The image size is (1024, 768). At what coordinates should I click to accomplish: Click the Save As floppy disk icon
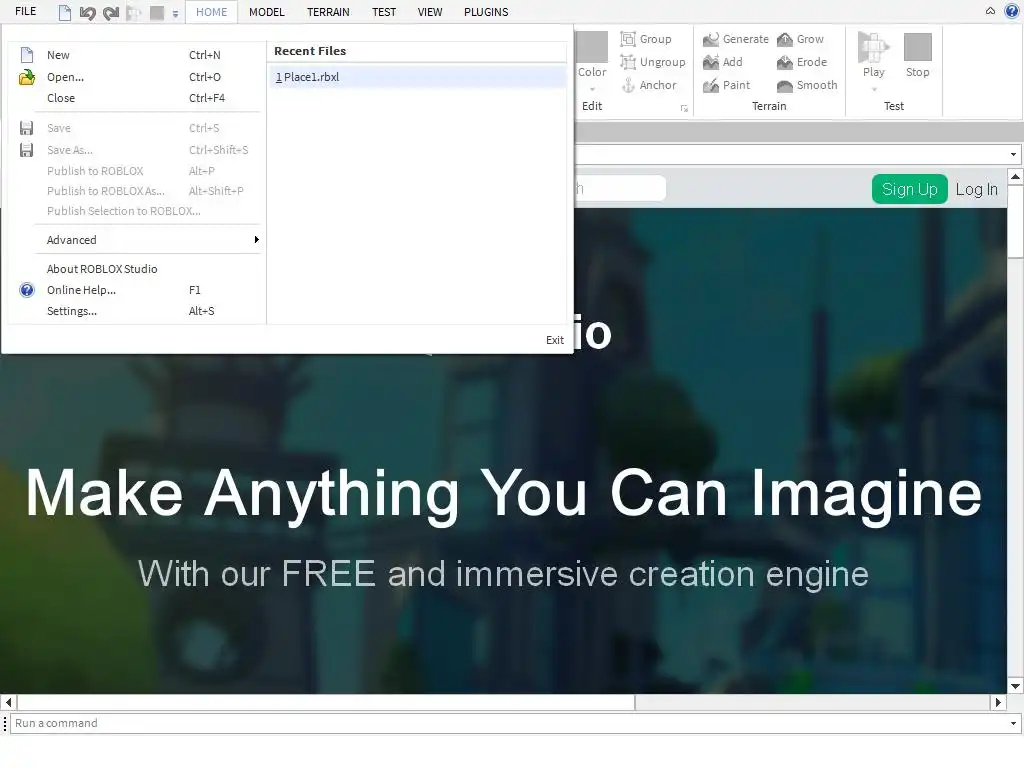(x=27, y=150)
